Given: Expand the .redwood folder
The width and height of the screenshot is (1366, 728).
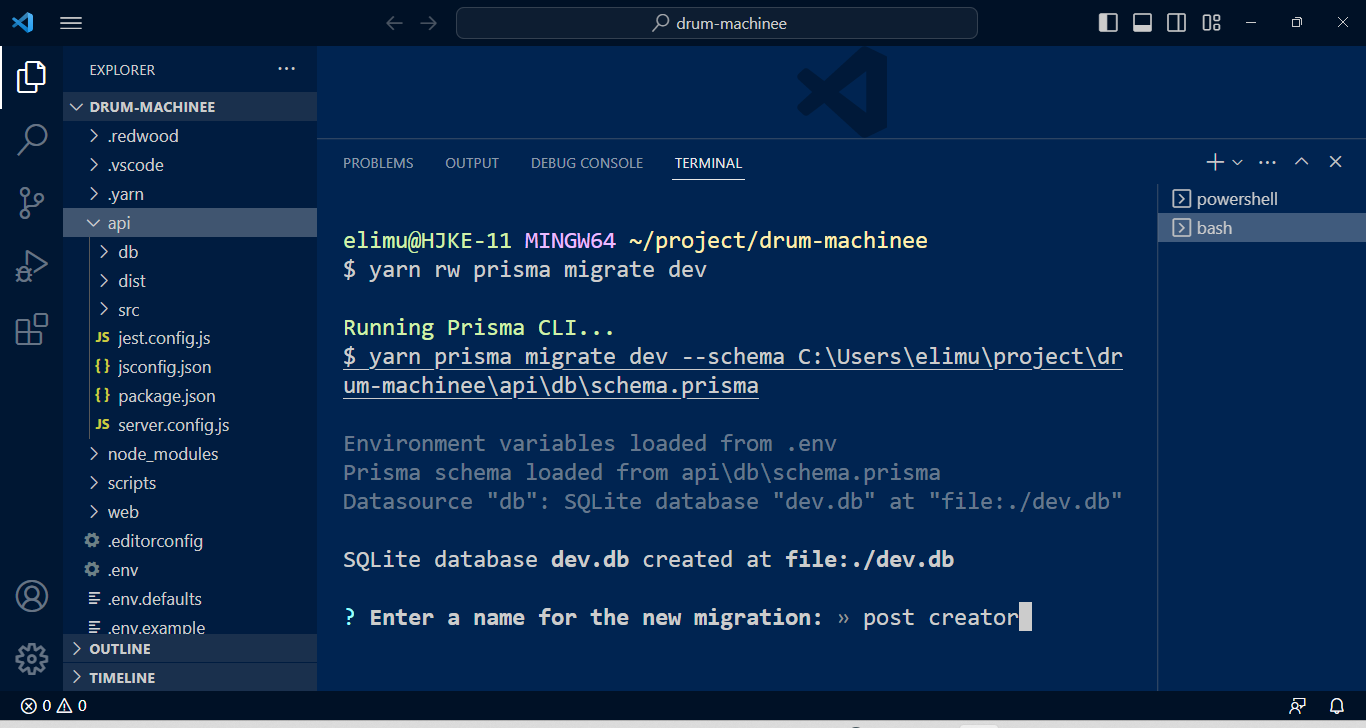Looking at the screenshot, I should (190, 136).
